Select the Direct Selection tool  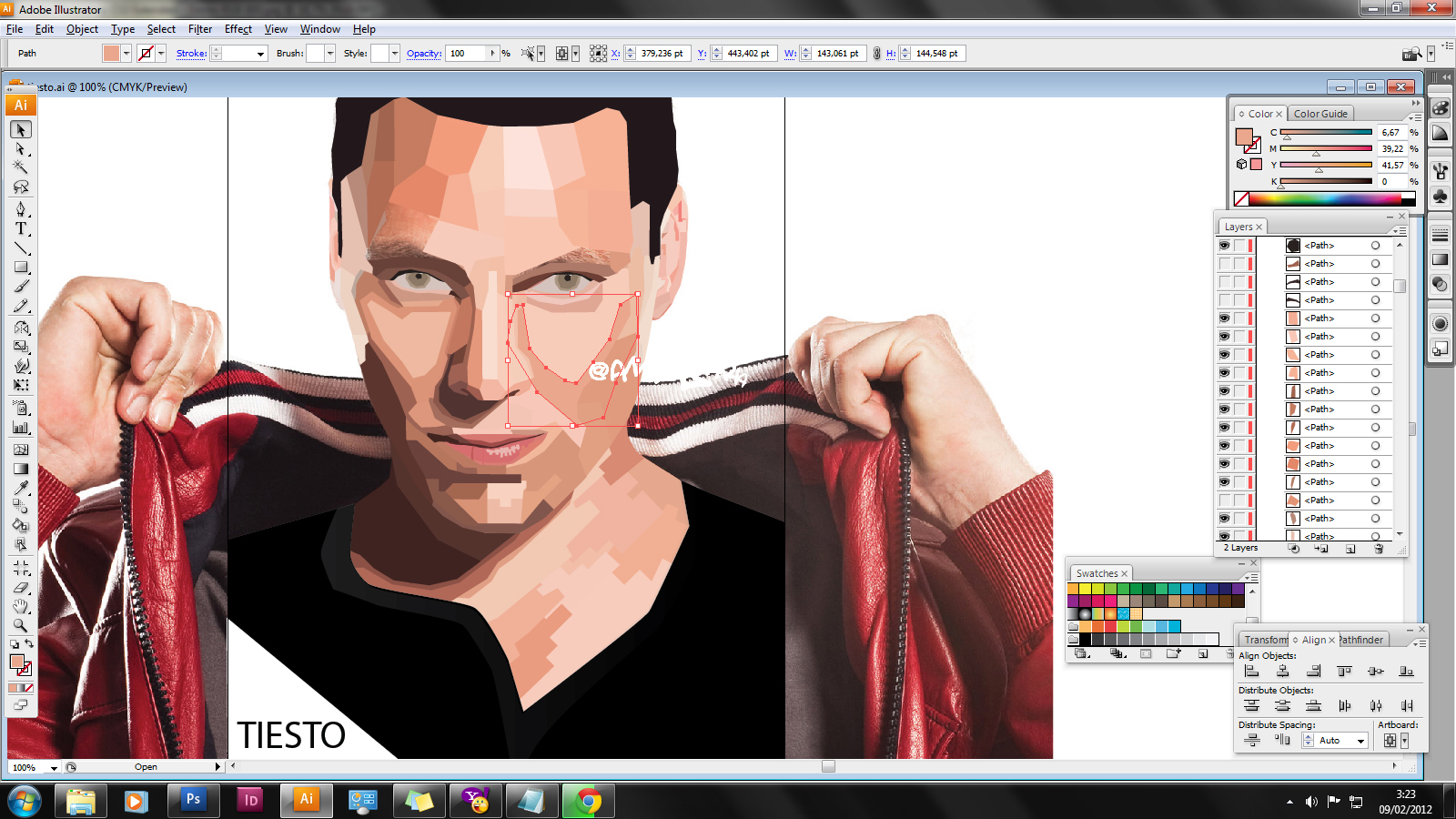(x=21, y=148)
